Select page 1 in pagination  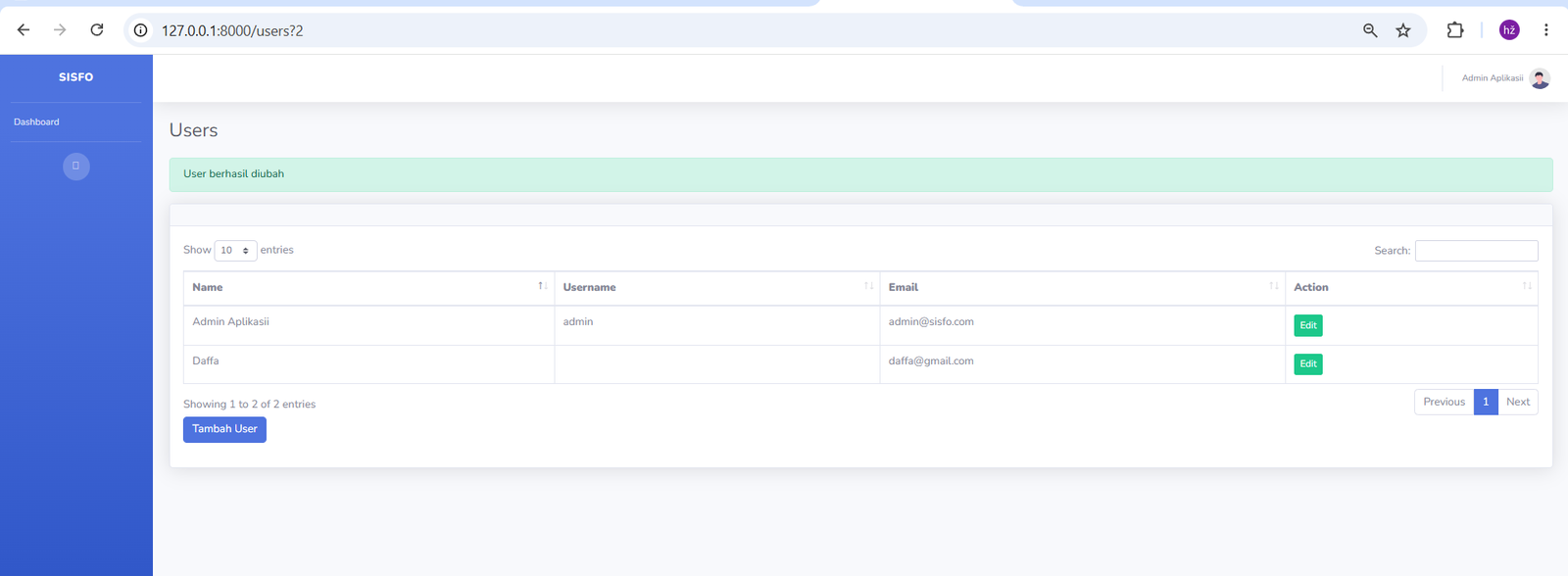coord(1486,403)
